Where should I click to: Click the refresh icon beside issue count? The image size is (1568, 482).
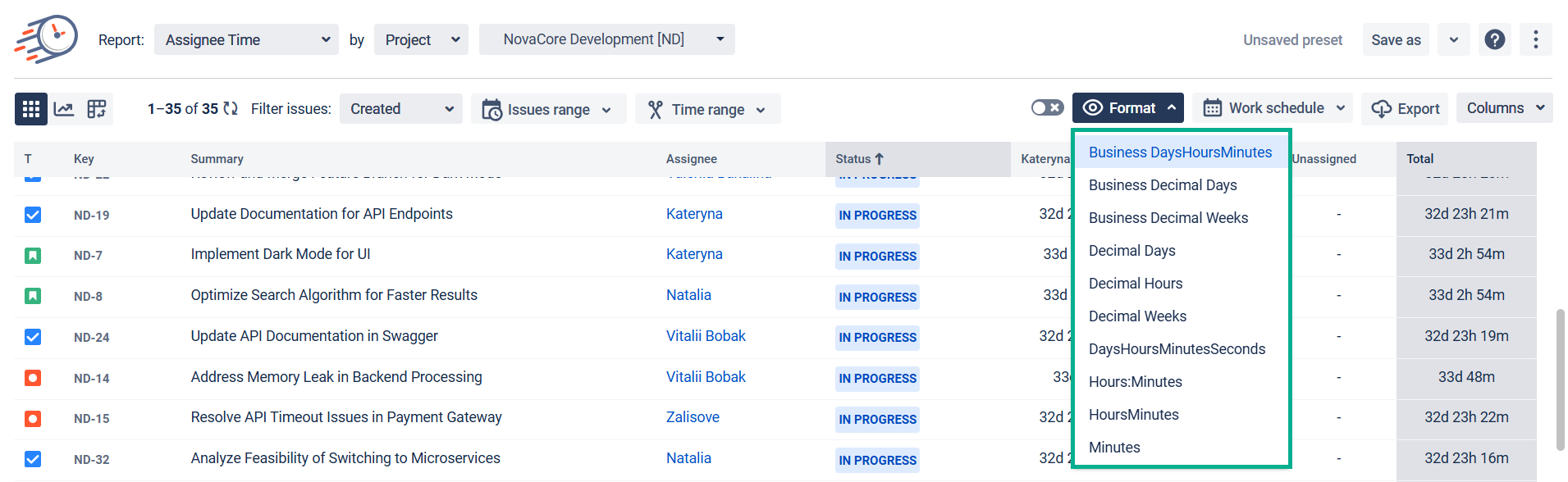pyautogui.click(x=231, y=109)
